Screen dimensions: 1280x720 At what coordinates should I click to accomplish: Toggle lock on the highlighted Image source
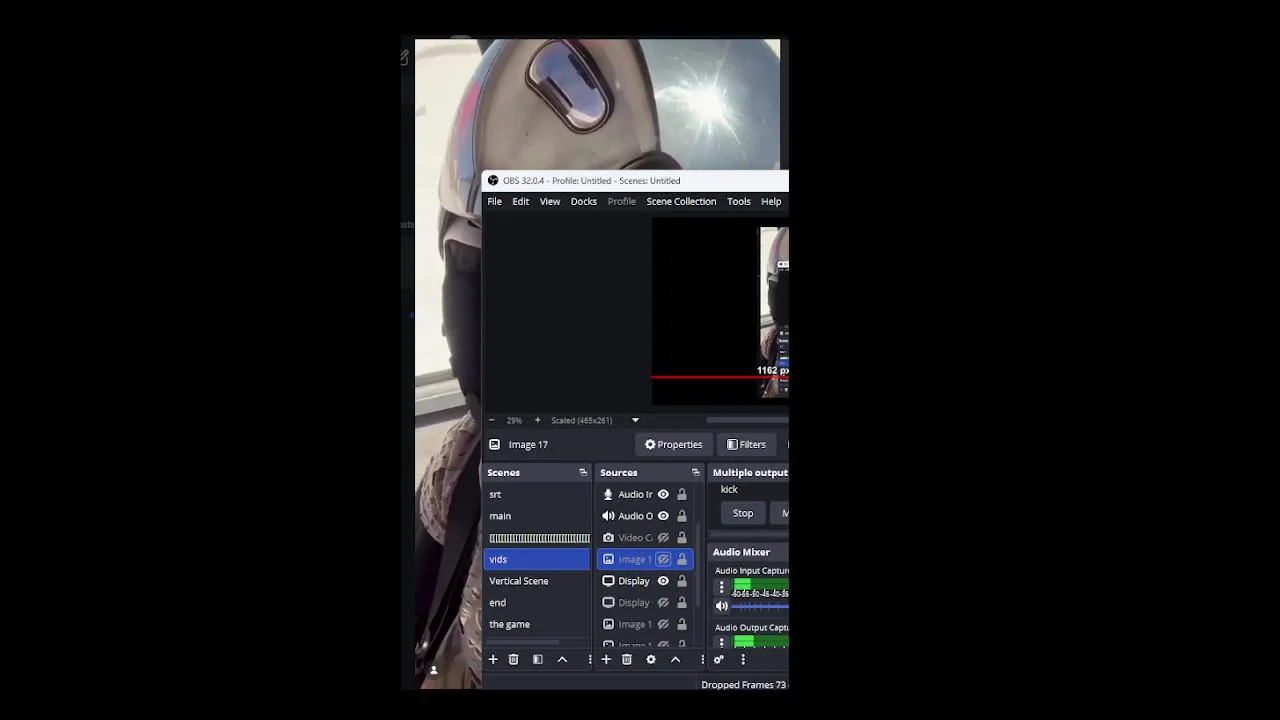tap(682, 559)
